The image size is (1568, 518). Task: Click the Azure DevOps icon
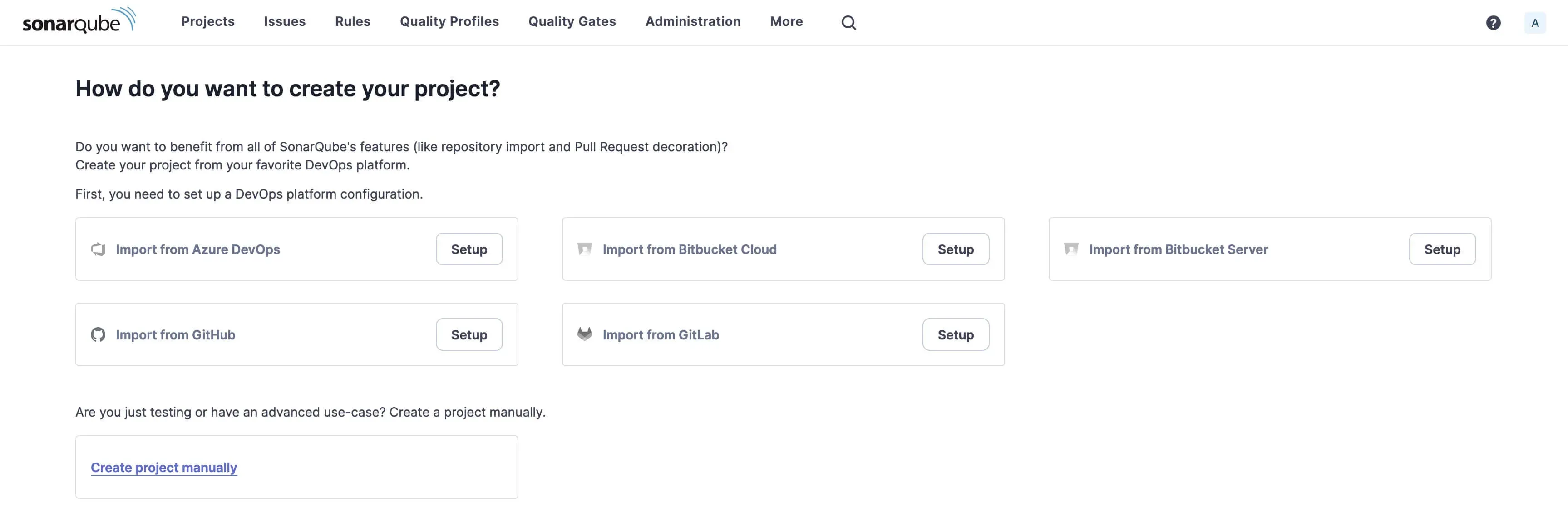click(98, 249)
